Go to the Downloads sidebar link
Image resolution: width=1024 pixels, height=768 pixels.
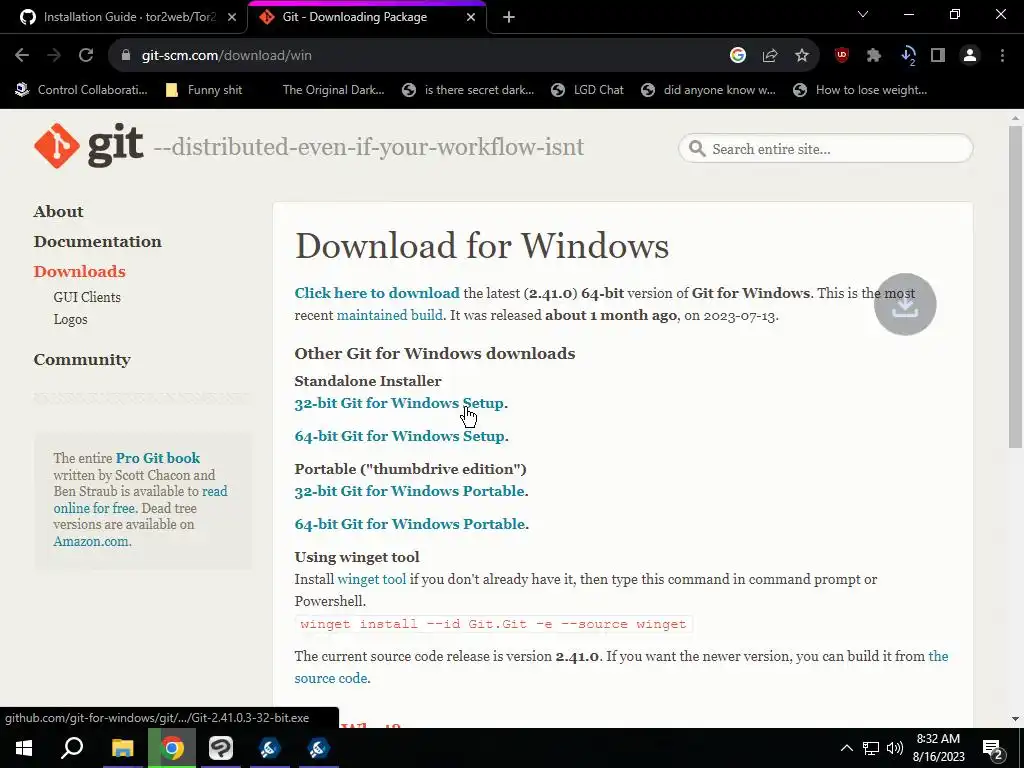[x=80, y=272]
